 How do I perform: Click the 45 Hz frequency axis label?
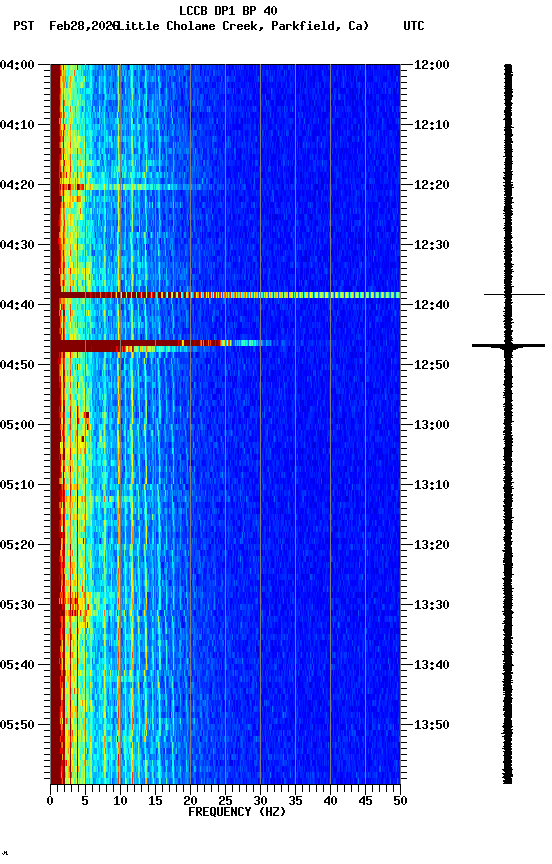pyautogui.click(x=365, y=801)
